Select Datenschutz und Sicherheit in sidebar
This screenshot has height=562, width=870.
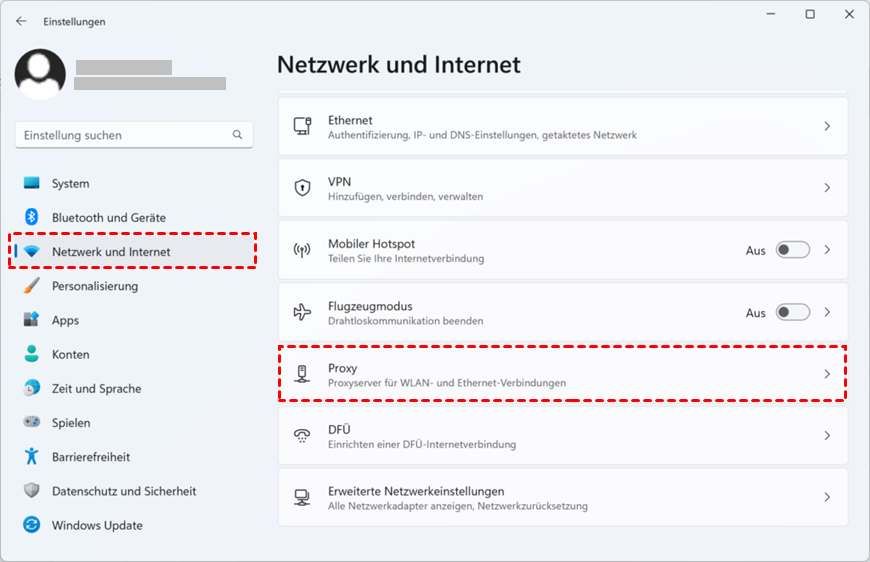pos(124,491)
